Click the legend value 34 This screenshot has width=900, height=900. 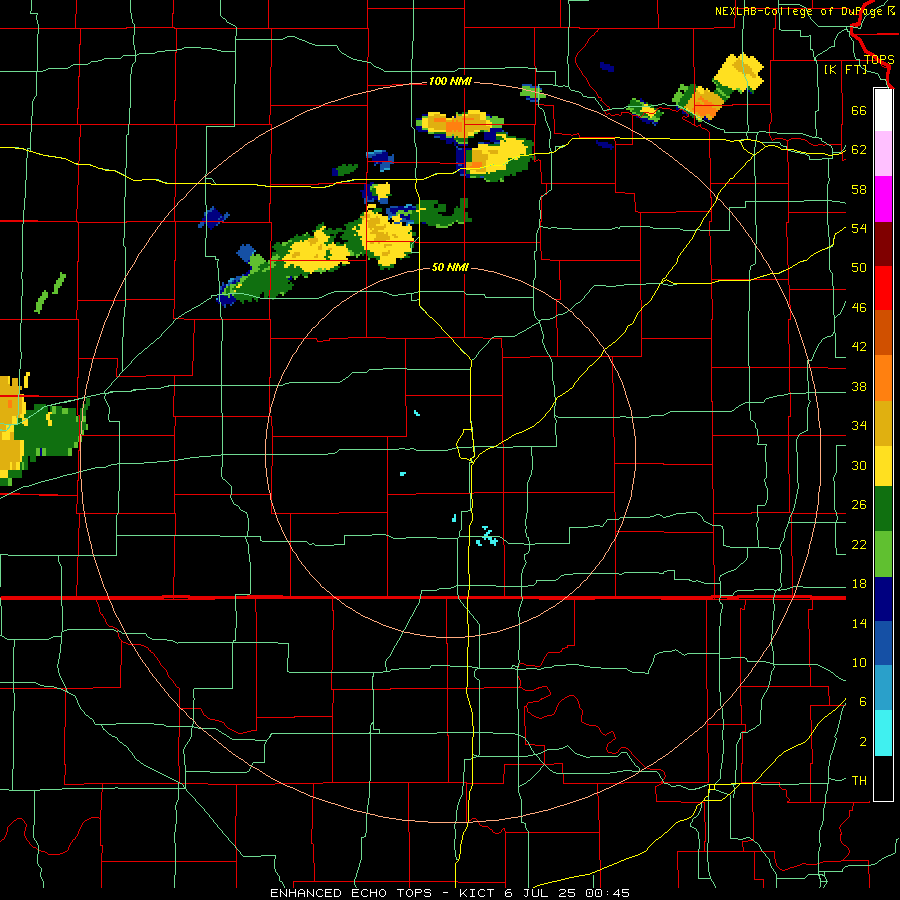click(x=859, y=426)
